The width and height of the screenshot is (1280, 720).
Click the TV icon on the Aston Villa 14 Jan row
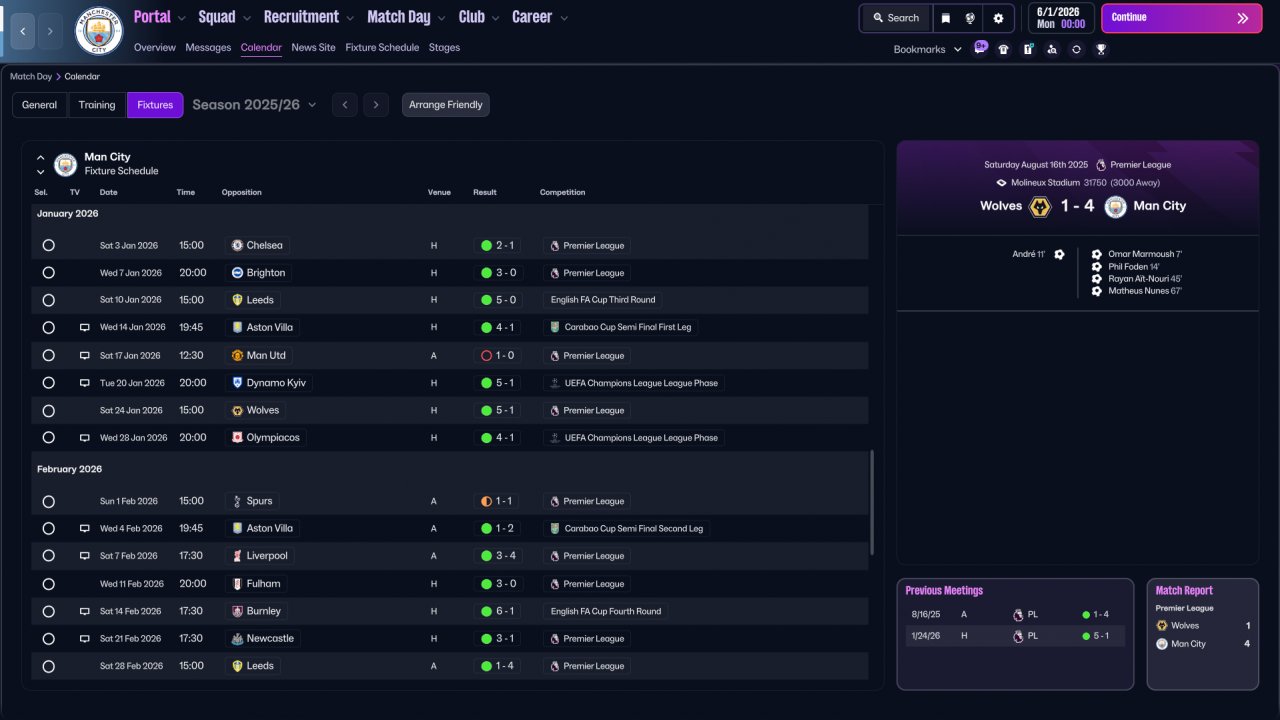click(x=85, y=328)
